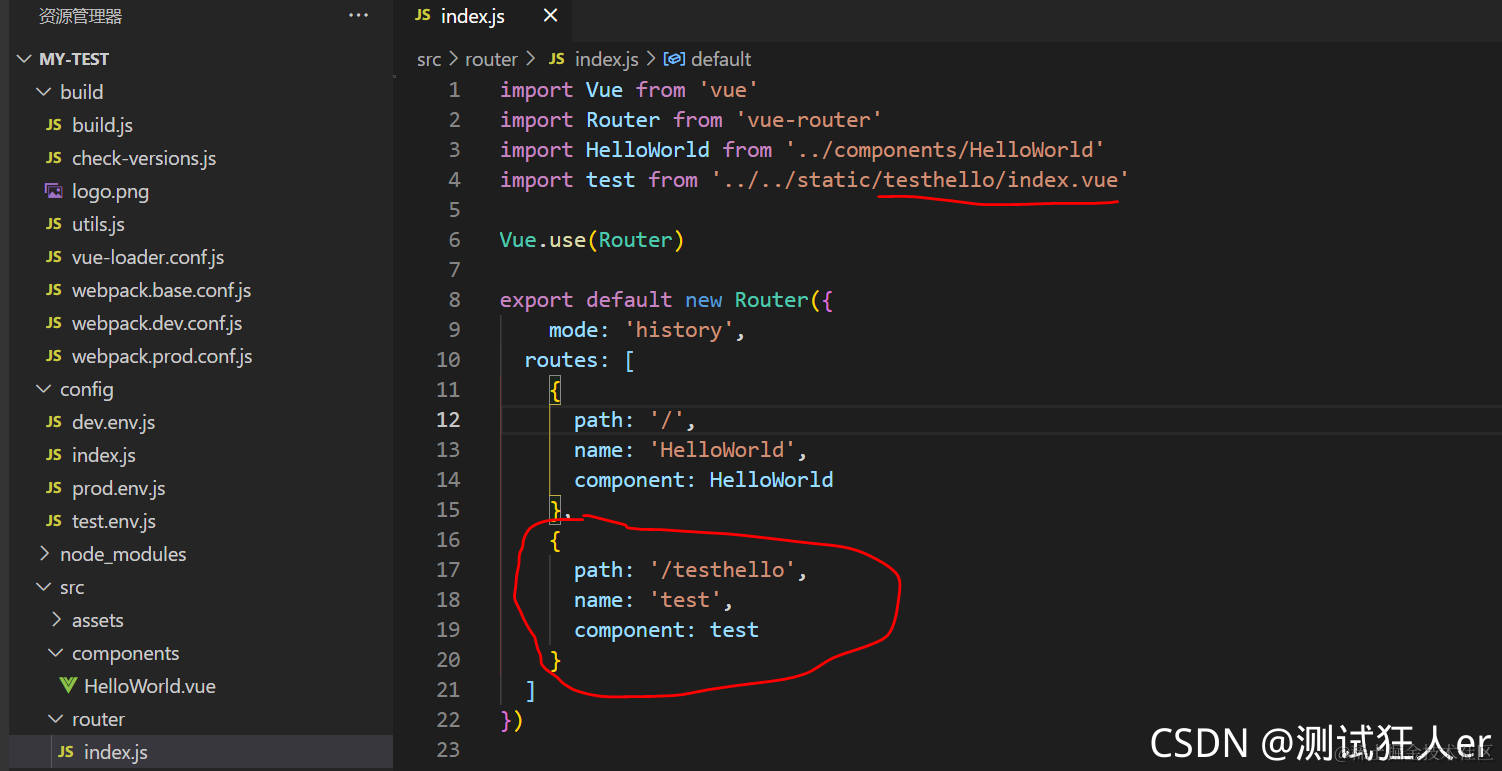This screenshot has width=1502, height=771.
Task: Click the Vue icon on HelloWorld.vue
Action: pyautogui.click(x=67, y=686)
